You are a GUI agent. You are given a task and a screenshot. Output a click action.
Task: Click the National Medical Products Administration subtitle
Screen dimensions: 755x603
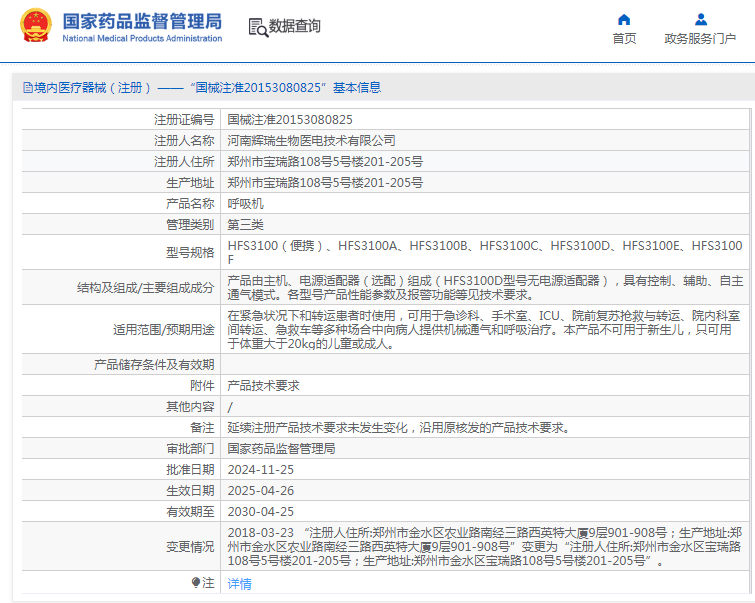[x=142, y=39]
